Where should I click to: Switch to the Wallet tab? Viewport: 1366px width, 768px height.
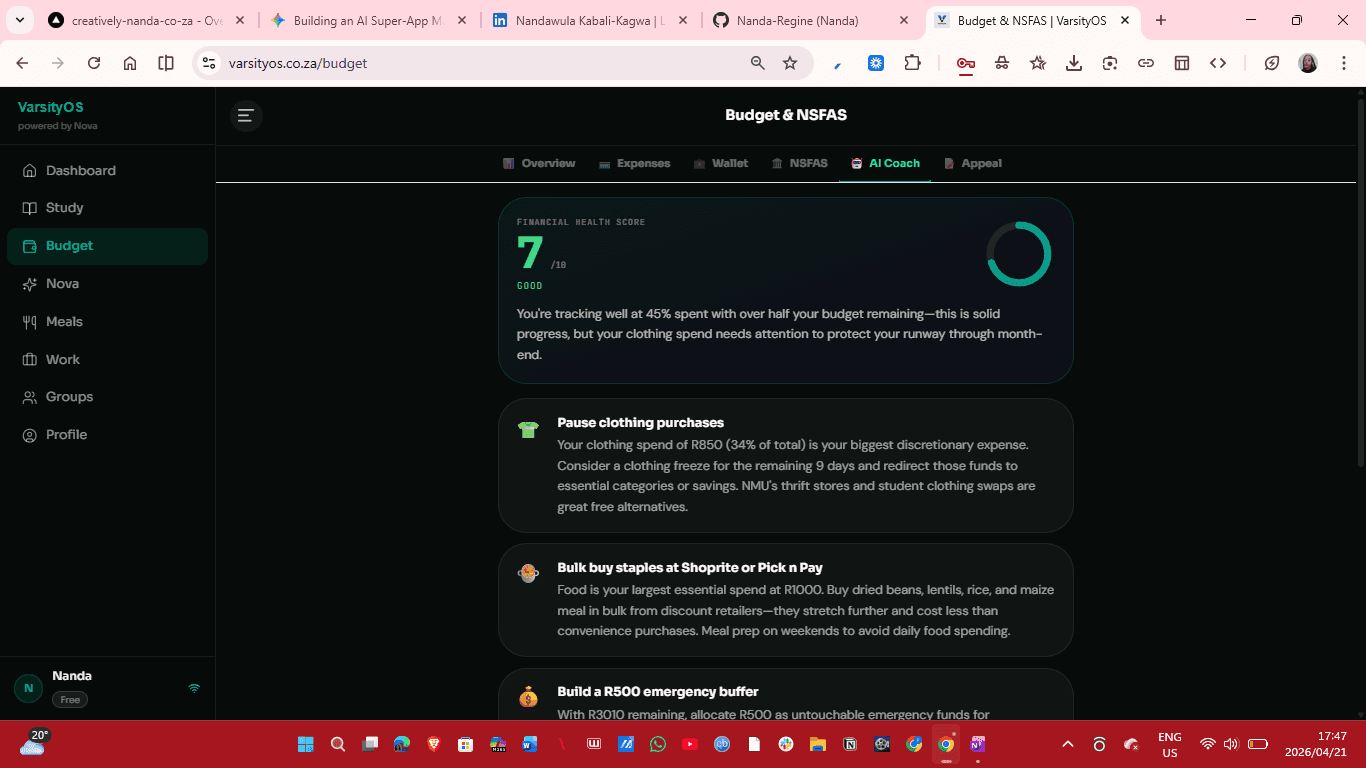(x=721, y=163)
